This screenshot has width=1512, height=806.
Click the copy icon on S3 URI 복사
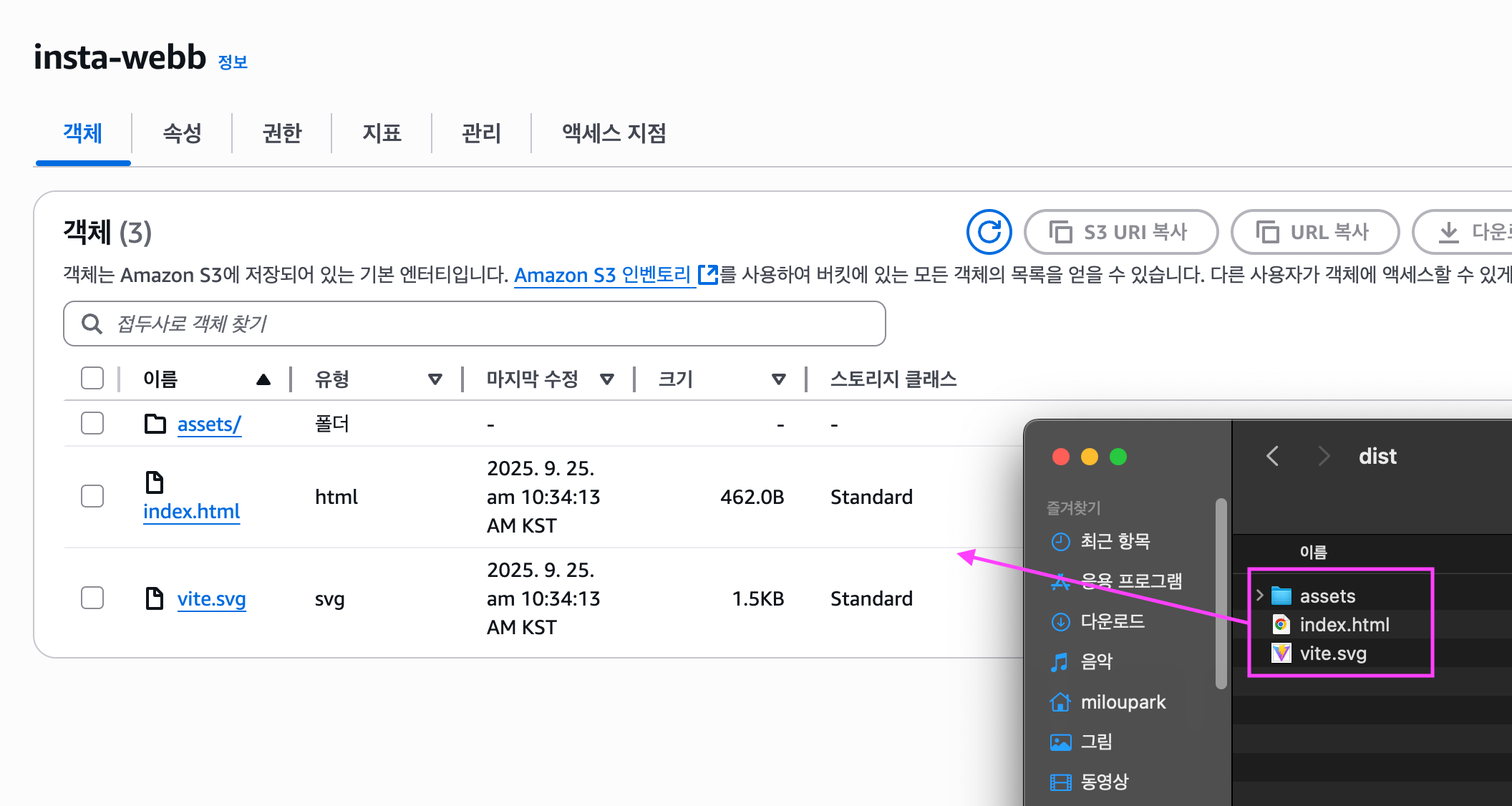pyautogui.click(x=1062, y=231)
